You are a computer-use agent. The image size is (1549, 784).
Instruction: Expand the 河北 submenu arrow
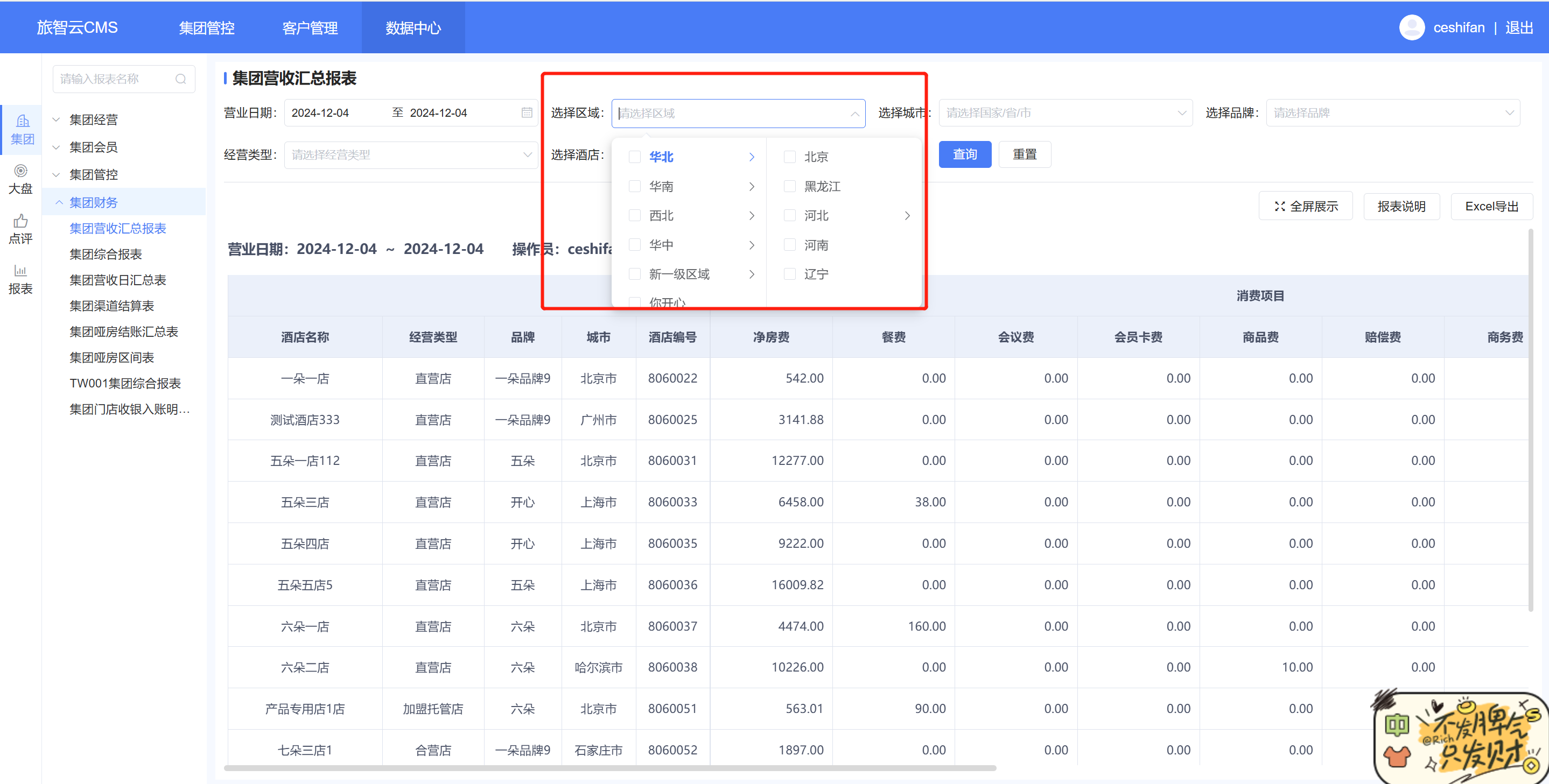click(907, 215)
